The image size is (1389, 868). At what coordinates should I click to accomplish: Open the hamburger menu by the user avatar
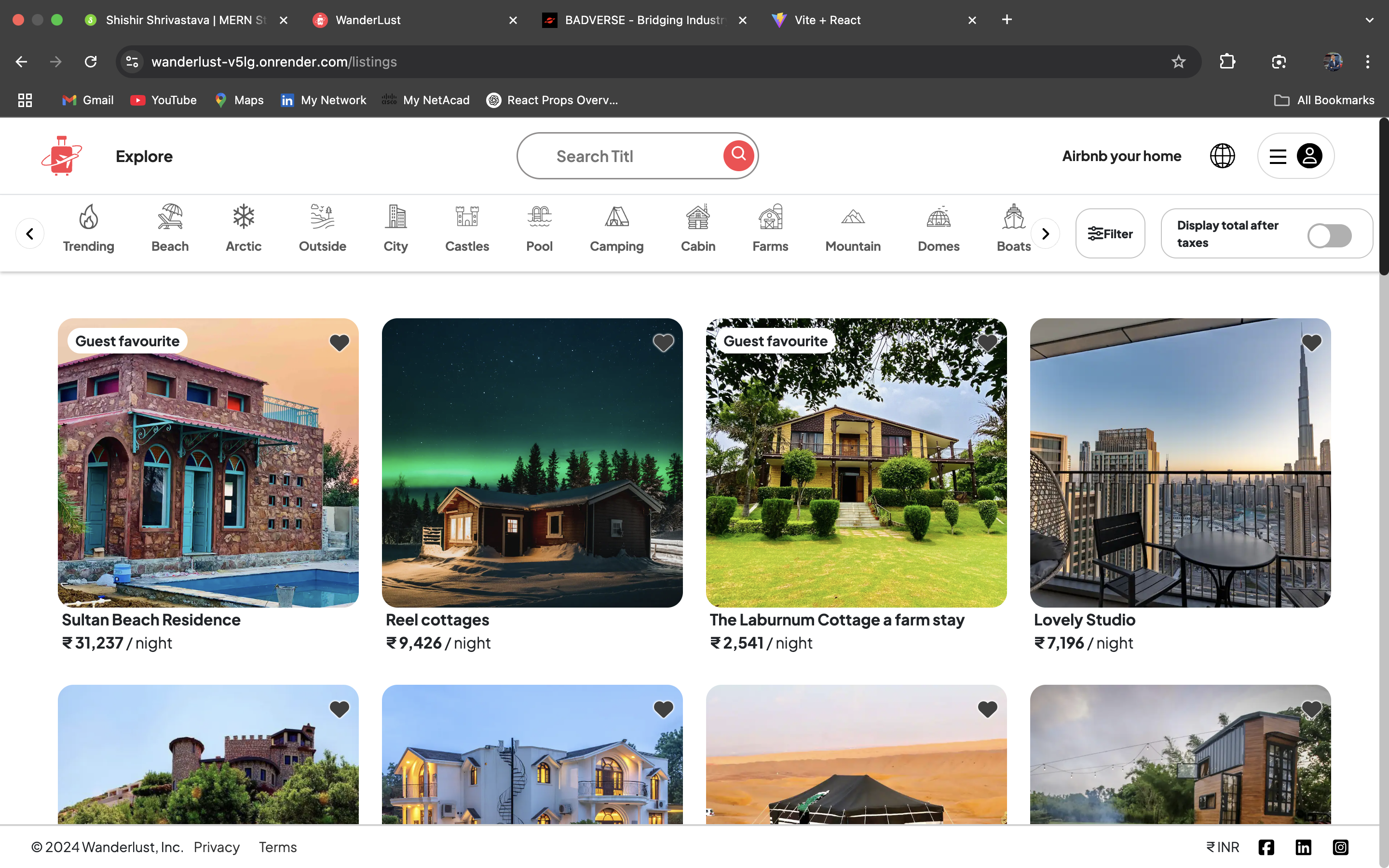(1278, 156)
